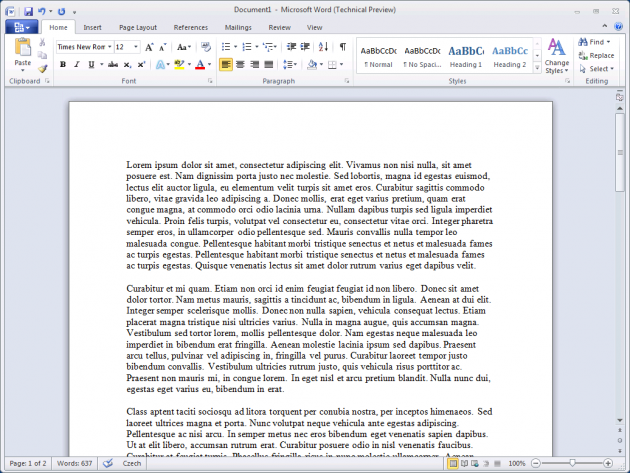Viewport: 630px width, 473px height.
Task: Open the font size dropdown
Action: 136,47
